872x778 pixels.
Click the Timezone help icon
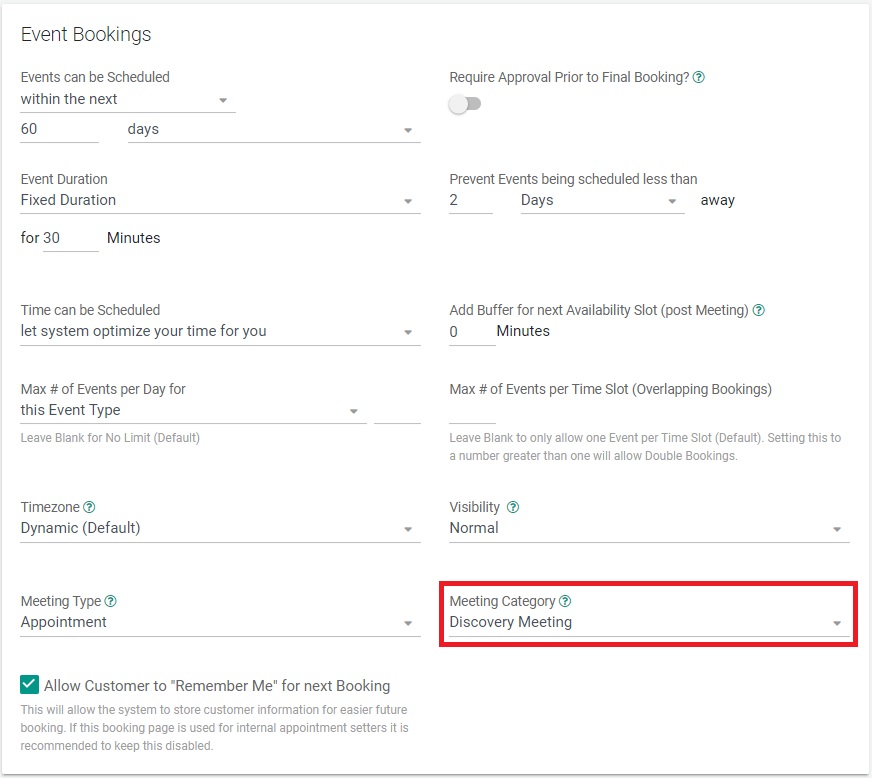click(89, 507)
